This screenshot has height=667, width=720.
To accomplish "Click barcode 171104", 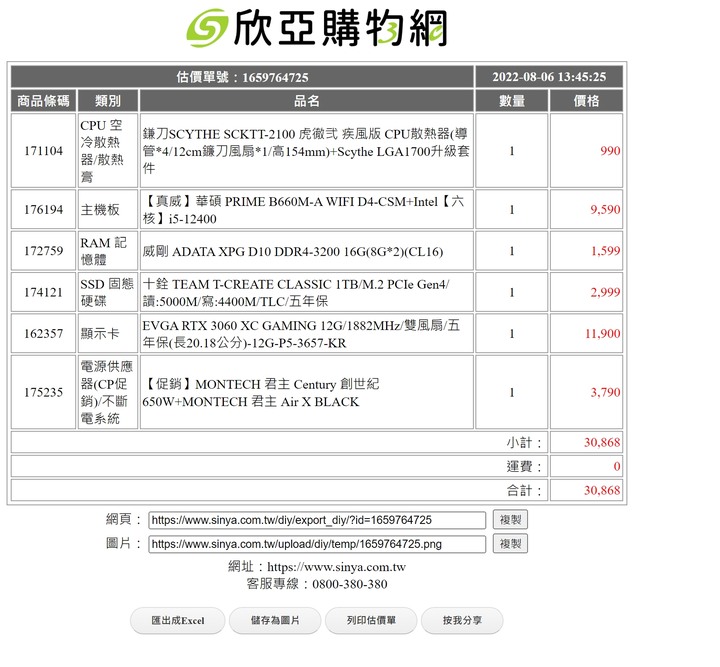I will click(x=43, y=151).
